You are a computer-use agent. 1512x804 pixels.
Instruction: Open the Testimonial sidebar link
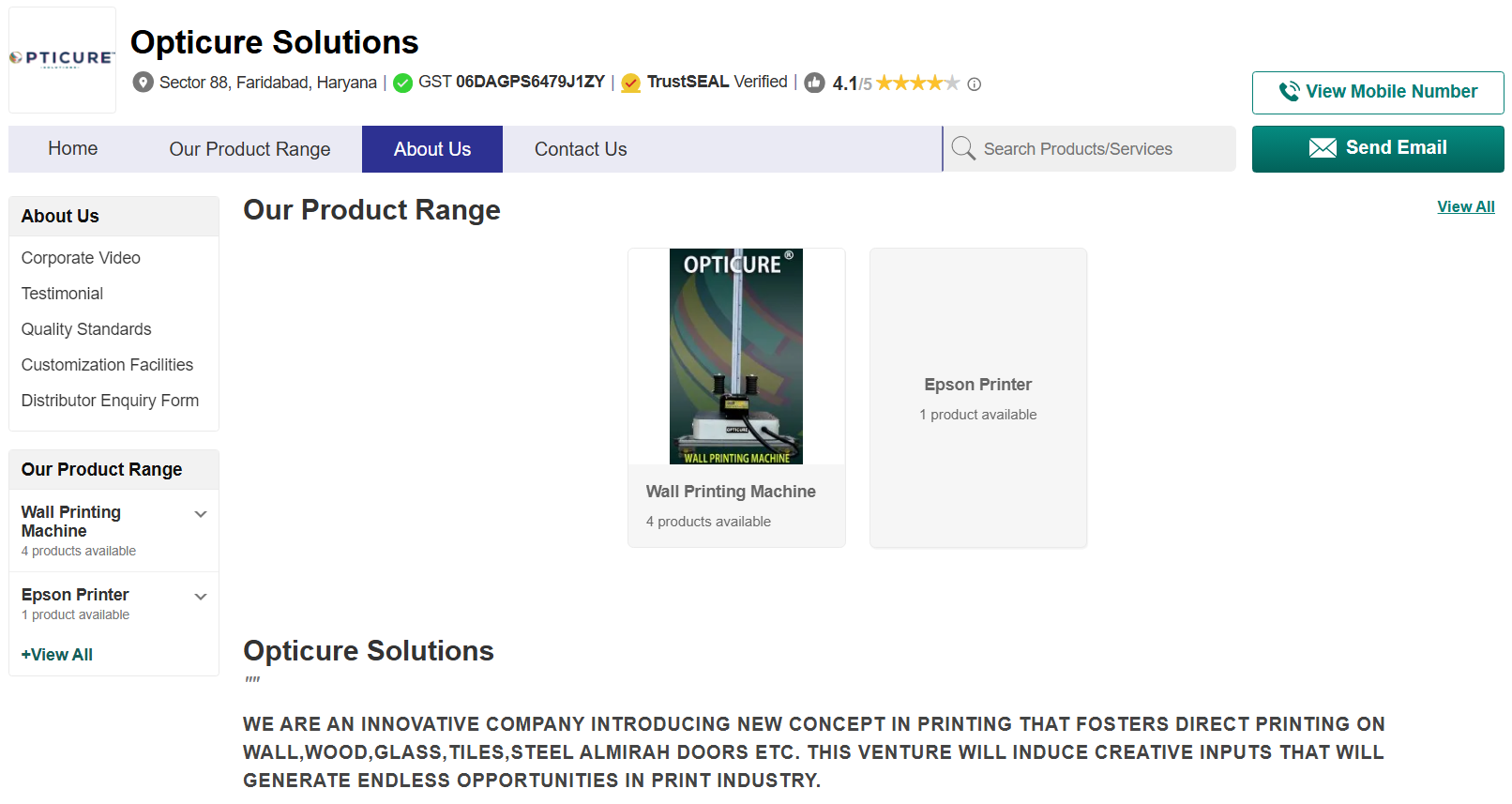(62, 294)
